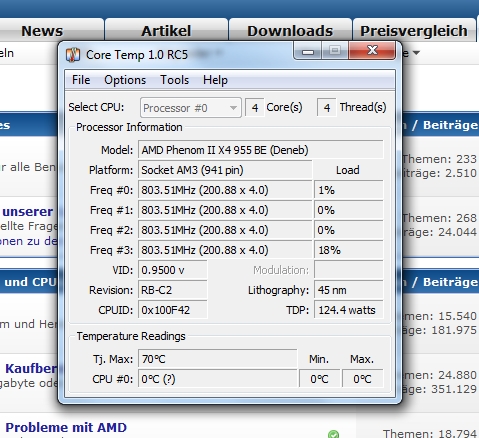Click the Core Temp application icon in title bar
479x438 pixels.
pos(73,55)
